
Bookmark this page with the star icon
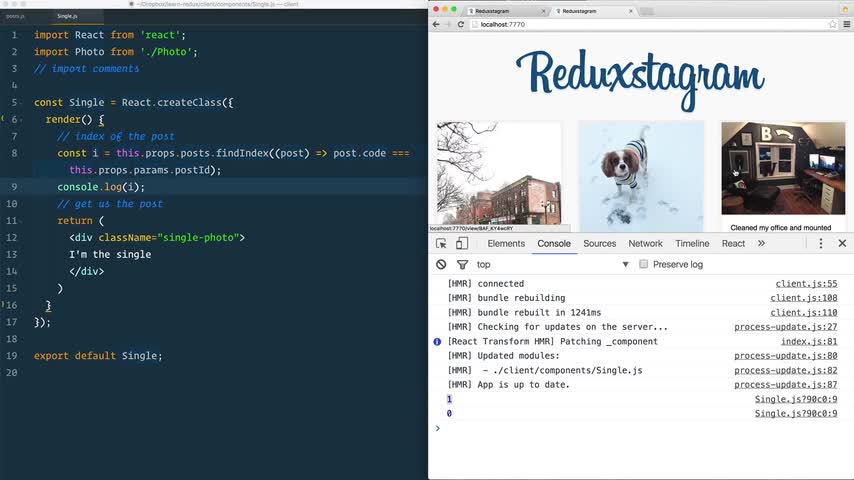coord(832,25)
